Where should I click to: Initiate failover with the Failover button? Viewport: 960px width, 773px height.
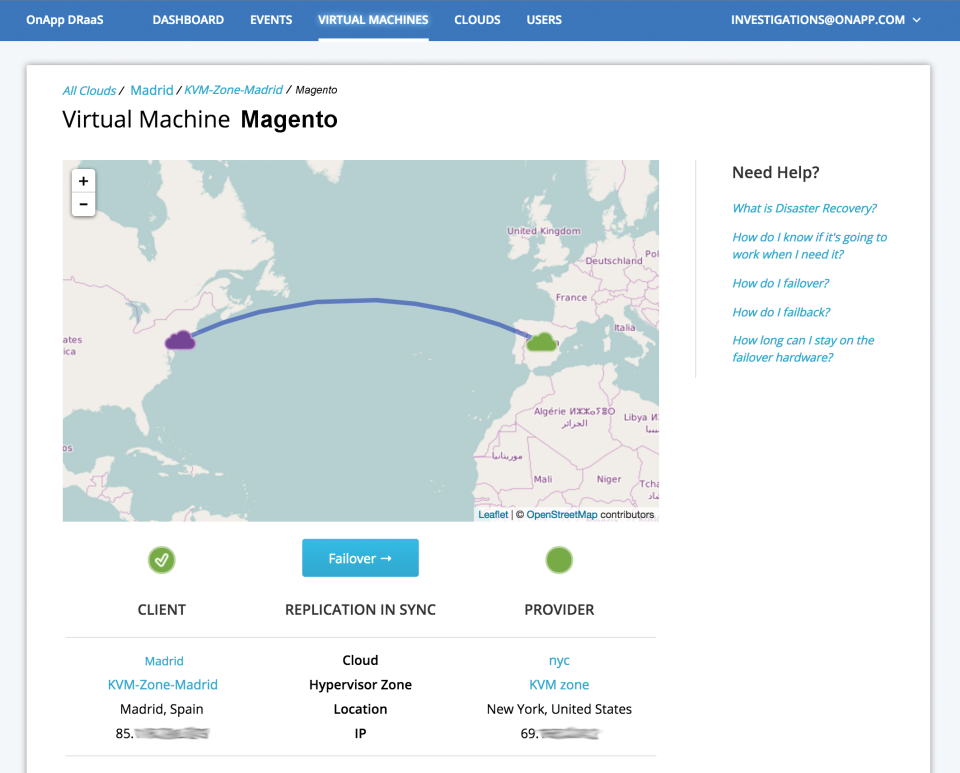[x=360, y=558]
